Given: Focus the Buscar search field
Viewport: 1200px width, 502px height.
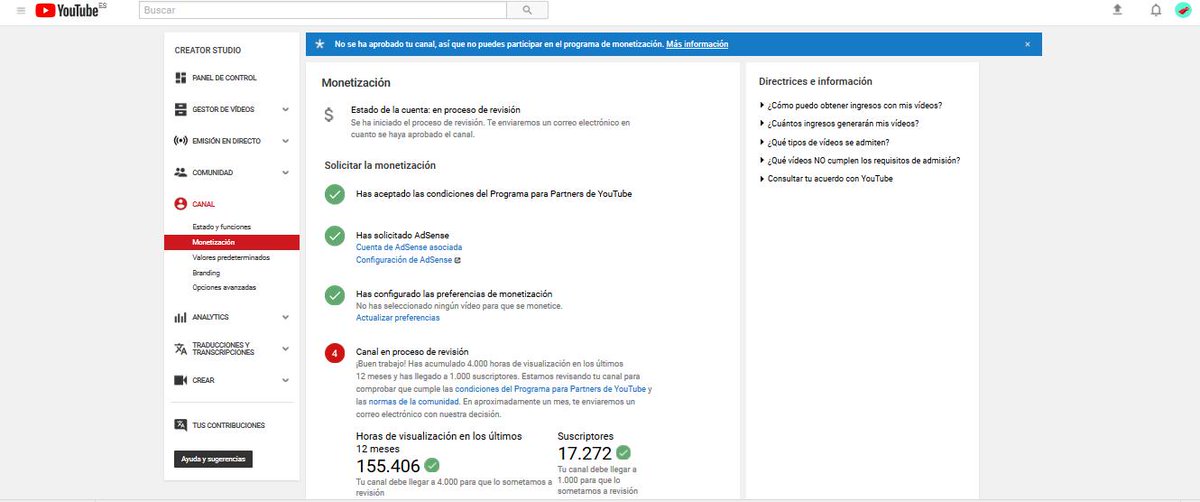Looking at the screenshot, I should (x=323, y=10).
